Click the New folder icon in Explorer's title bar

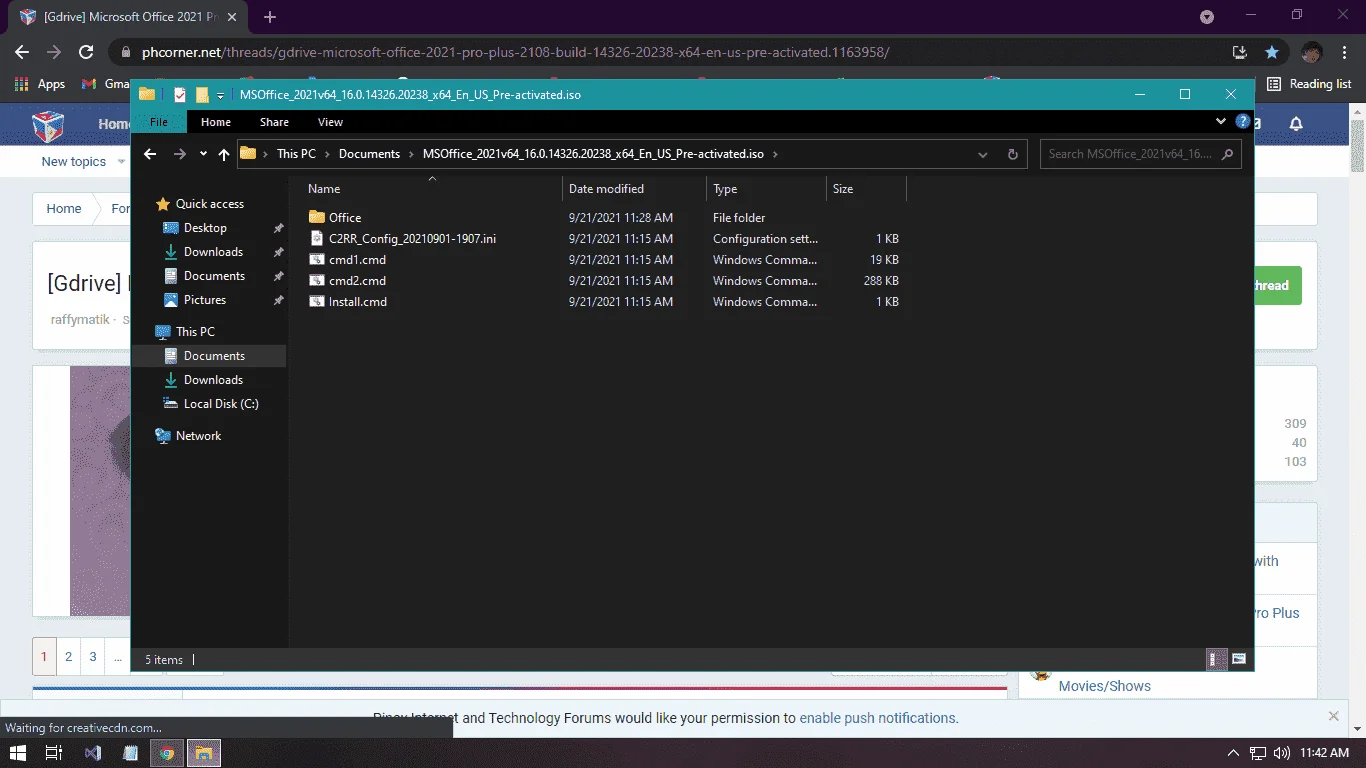pyautogui.click(x=202, y=95)
